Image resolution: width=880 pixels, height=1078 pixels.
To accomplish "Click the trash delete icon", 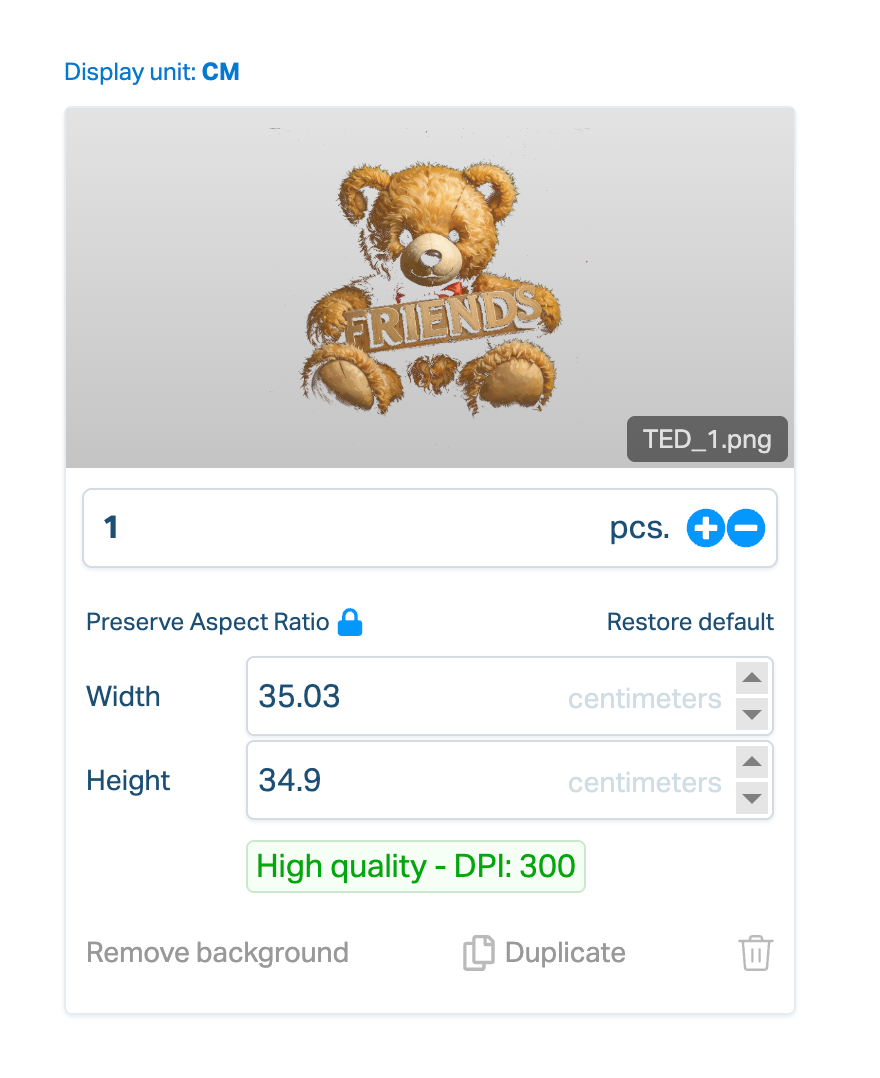I will [x=756, y=953].
